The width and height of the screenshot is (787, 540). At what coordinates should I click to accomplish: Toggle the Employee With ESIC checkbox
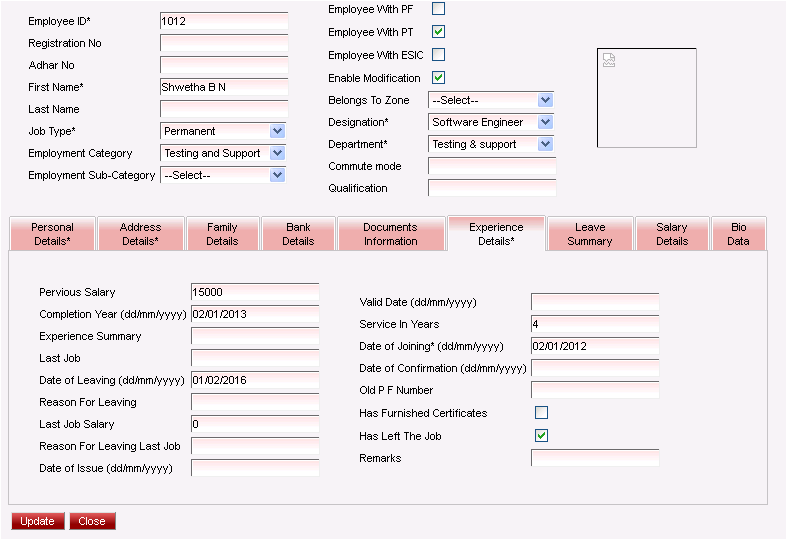[x=438, y=55]
